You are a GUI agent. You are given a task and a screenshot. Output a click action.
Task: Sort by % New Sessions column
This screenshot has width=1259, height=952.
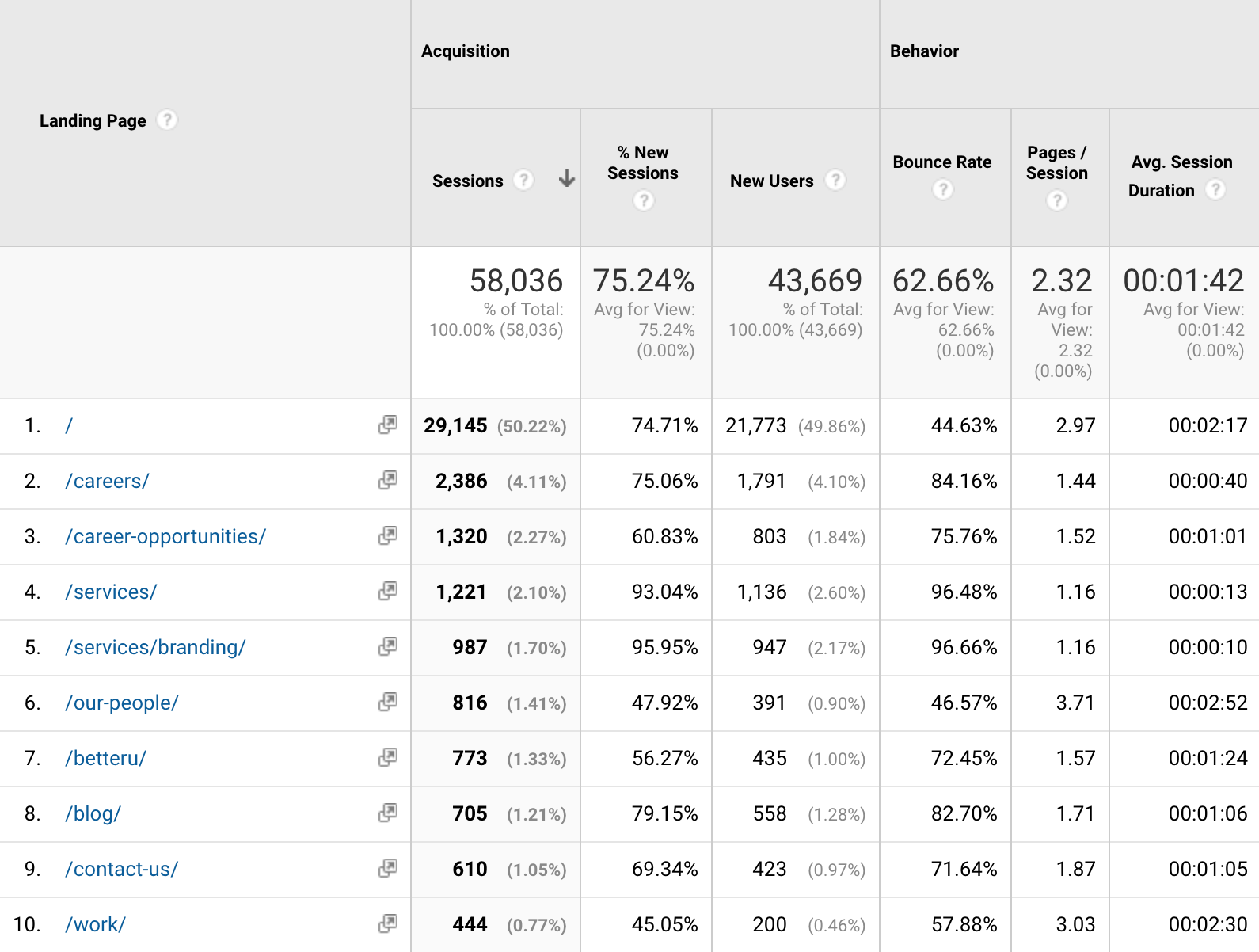[x=643, y=163]
